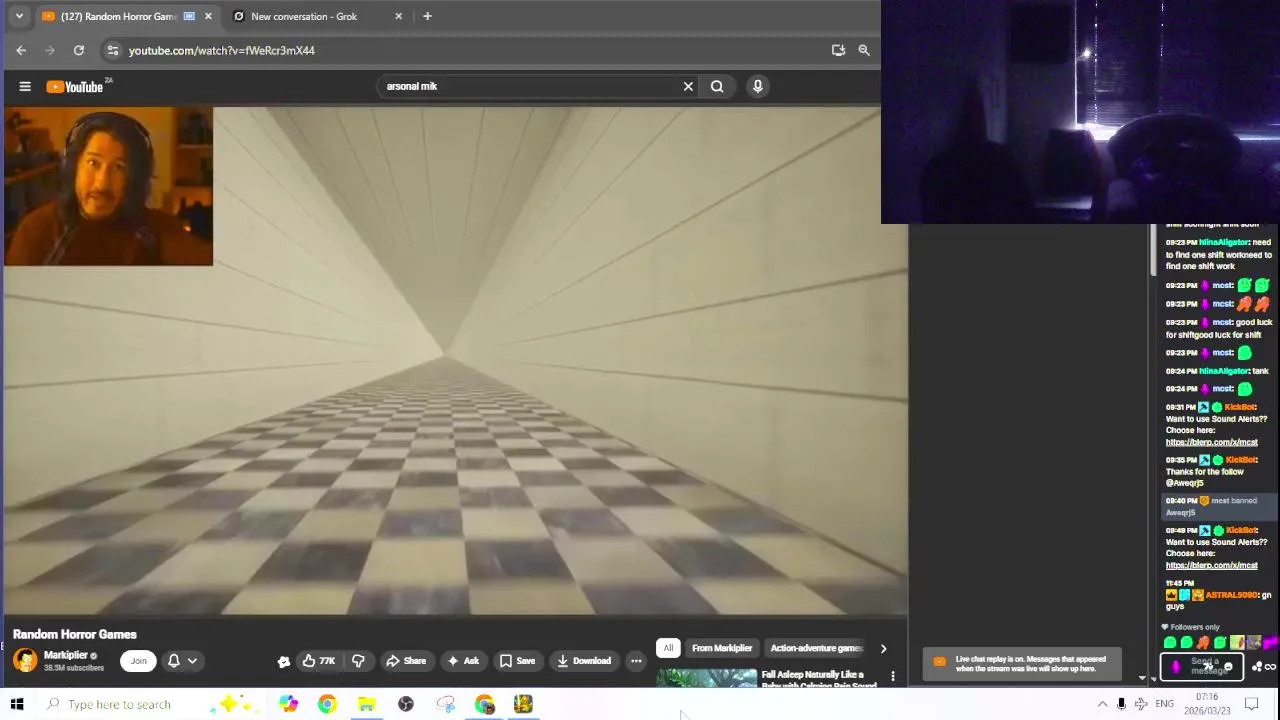Open the taskbar clock and calendar

pos(1207,704)
